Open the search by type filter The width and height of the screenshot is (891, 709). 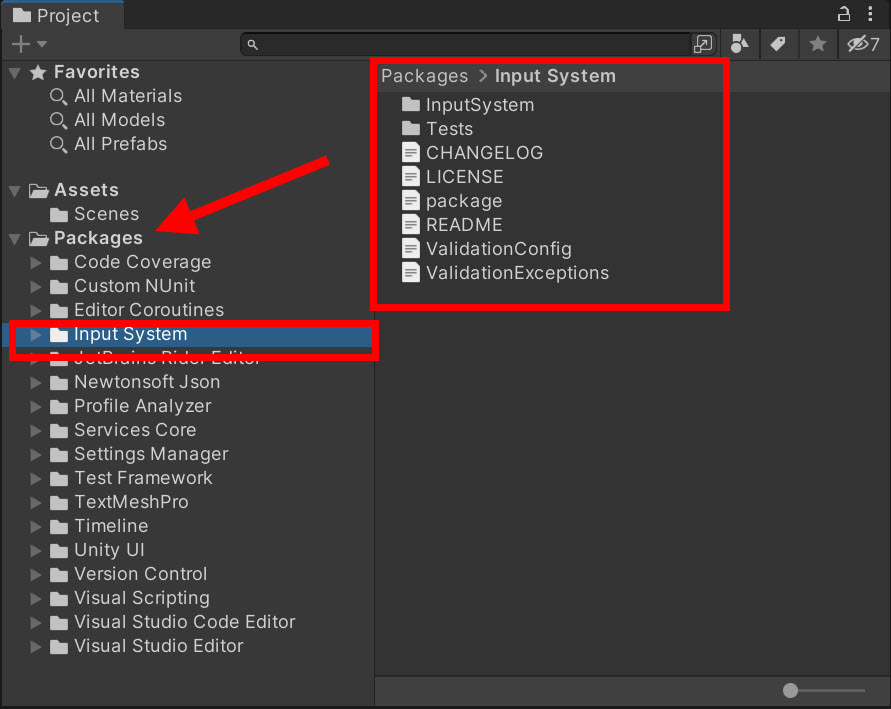coord(739,44)
